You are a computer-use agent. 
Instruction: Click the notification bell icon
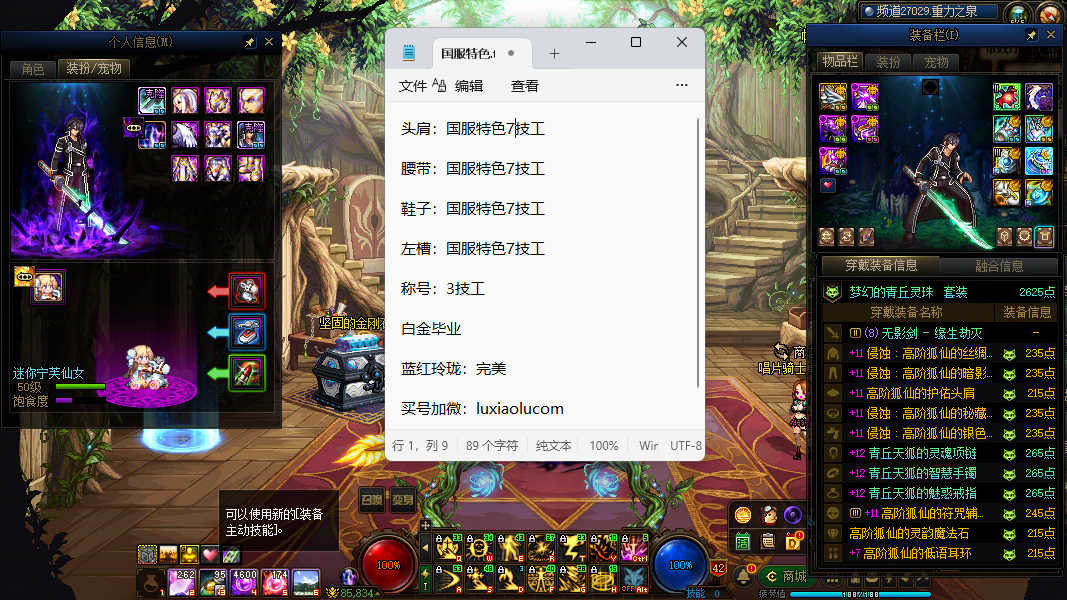[x=743, y=576]
